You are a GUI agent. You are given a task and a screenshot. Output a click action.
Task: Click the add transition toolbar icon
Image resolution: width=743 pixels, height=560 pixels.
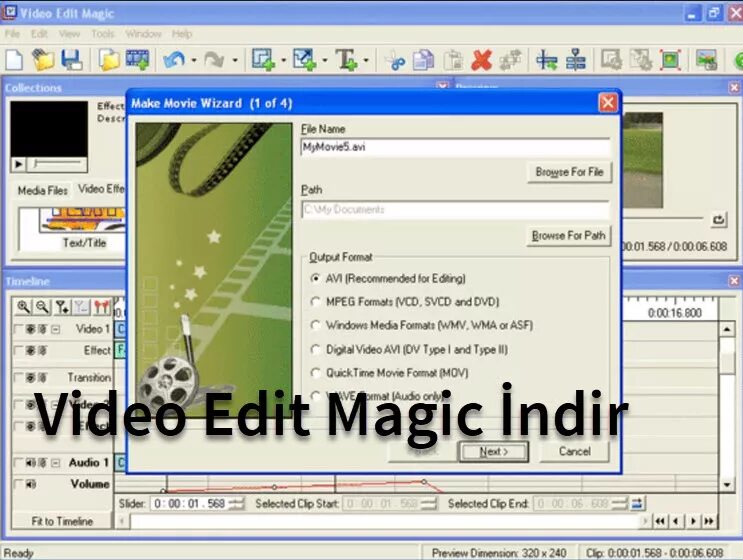pos(304,60)
